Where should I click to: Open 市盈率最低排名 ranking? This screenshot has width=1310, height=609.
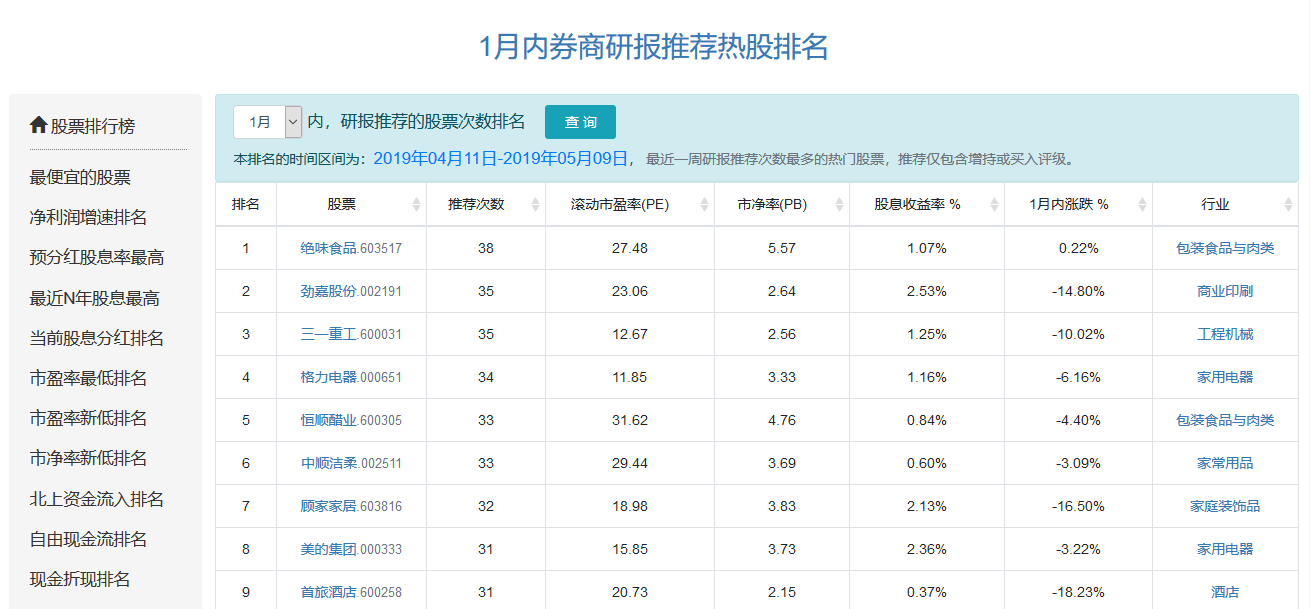[88, 378]
